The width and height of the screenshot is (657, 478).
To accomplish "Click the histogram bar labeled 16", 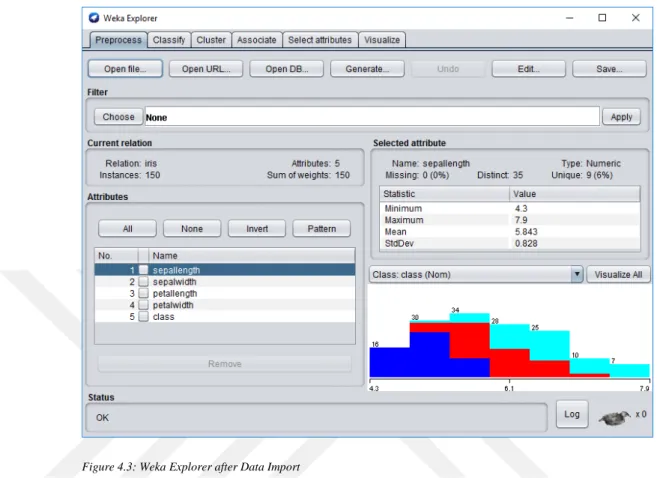I will click(389, 362).
